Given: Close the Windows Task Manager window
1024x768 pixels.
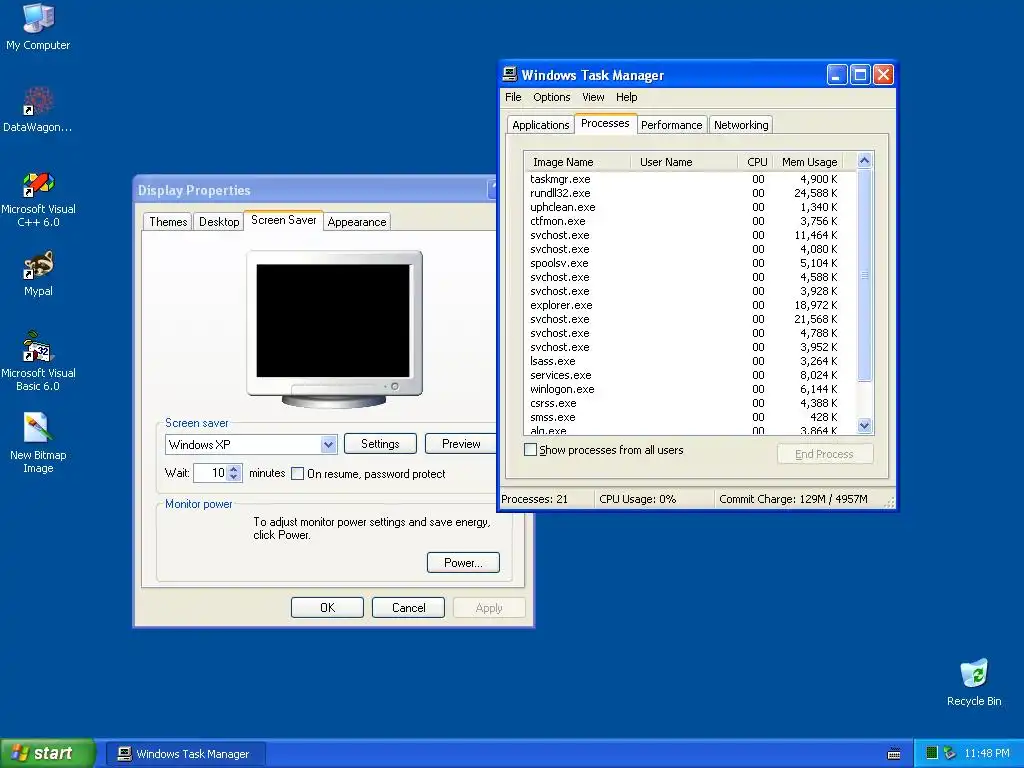Looking at the screenshot, I should [883, 75].
